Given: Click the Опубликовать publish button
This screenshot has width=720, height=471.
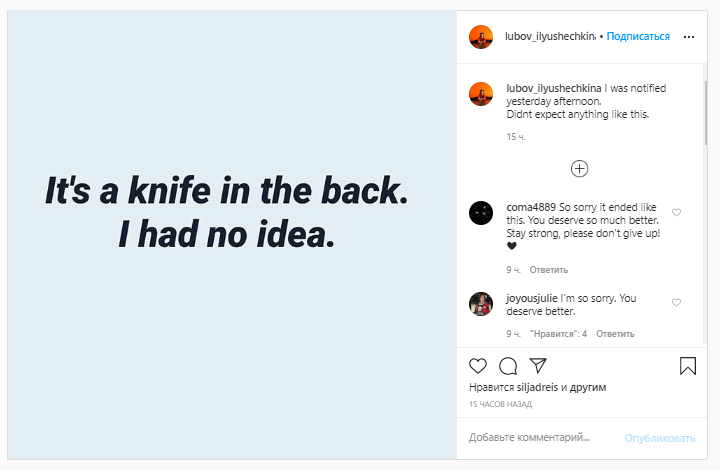Looking at the screenshot, I should pos(659,438).
